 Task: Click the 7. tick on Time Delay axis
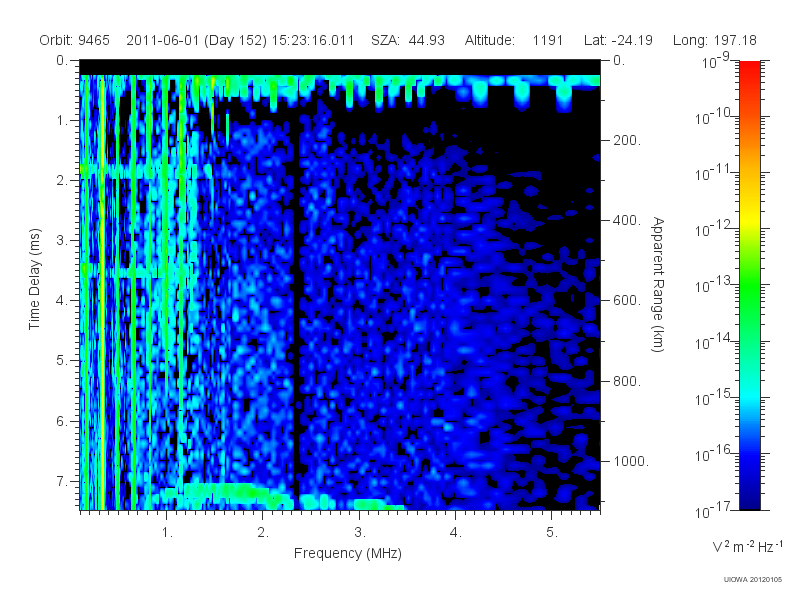pyautogui.click(x=62, y=481)
